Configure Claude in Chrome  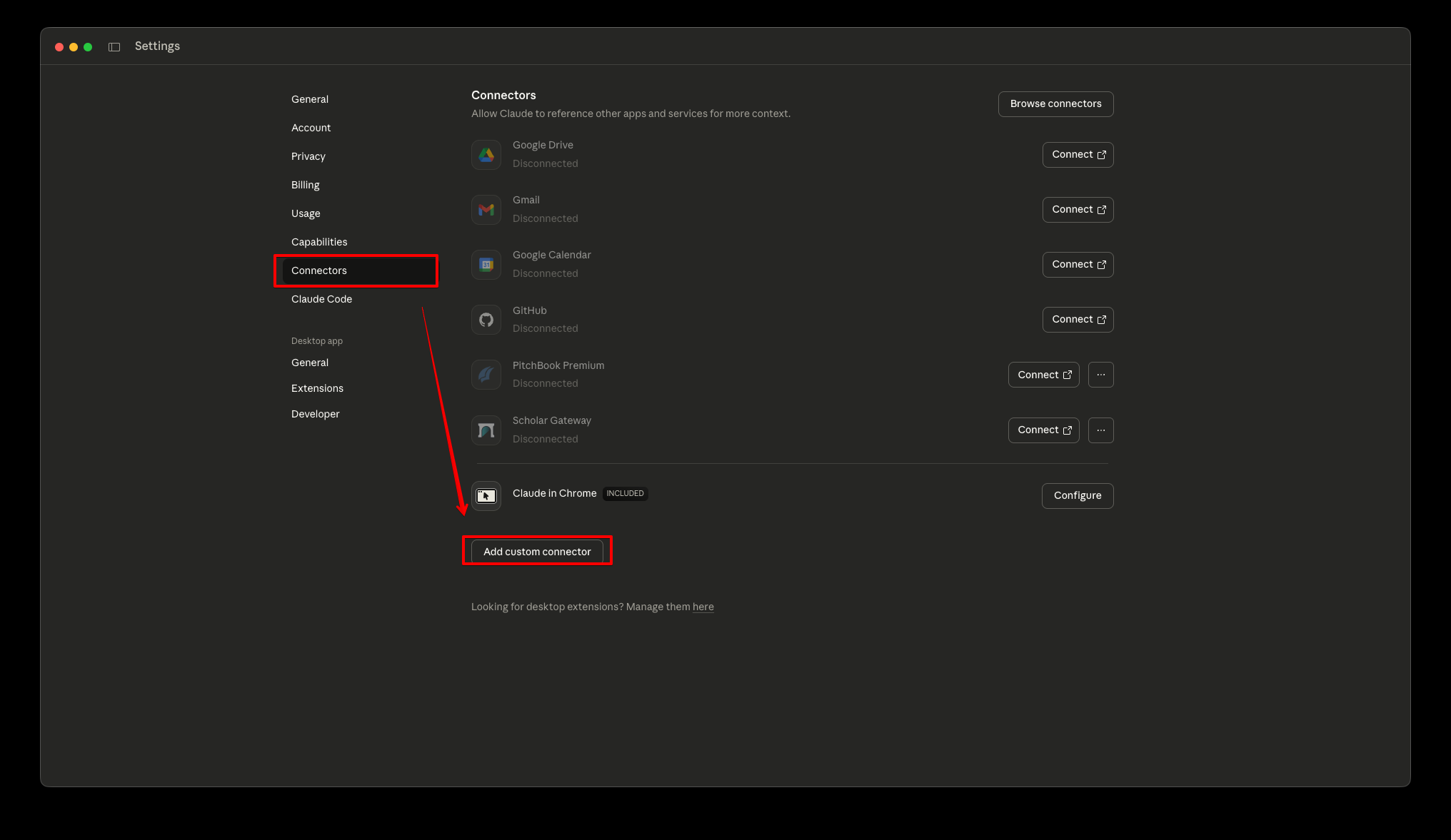click(x=1078, y=496)
